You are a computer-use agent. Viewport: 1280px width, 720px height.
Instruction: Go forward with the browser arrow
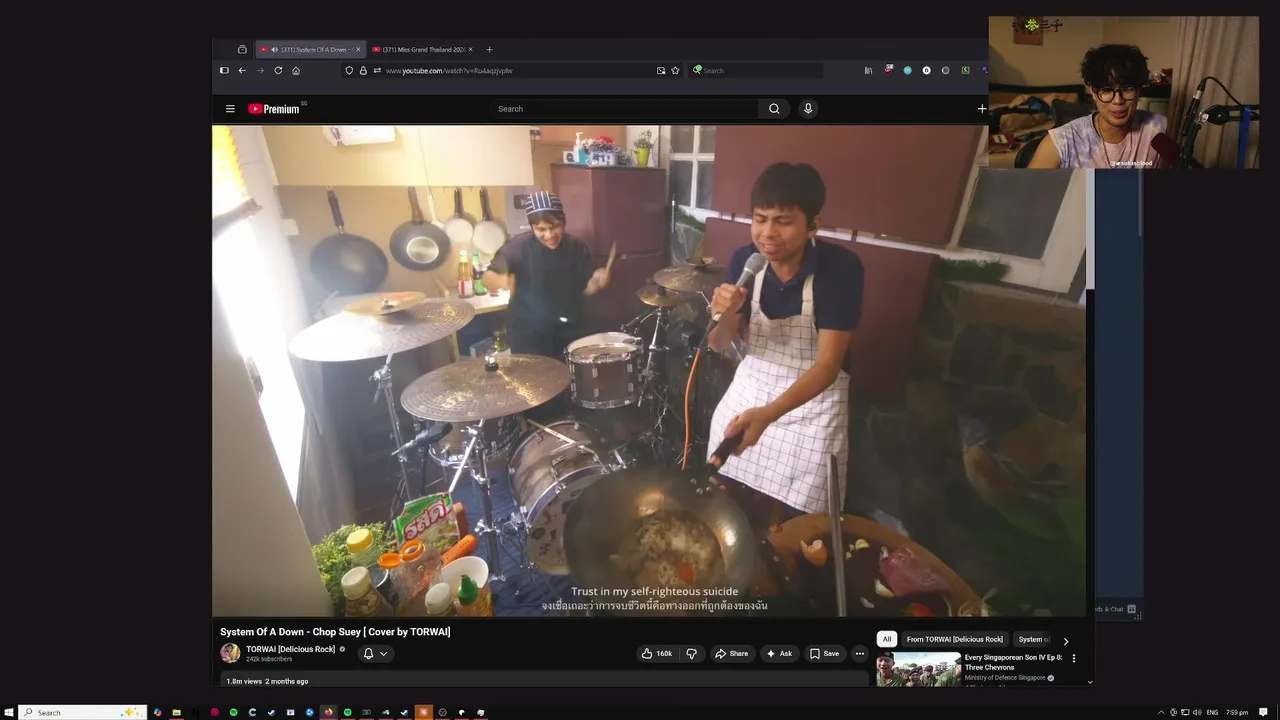click(x=260, y=71)
